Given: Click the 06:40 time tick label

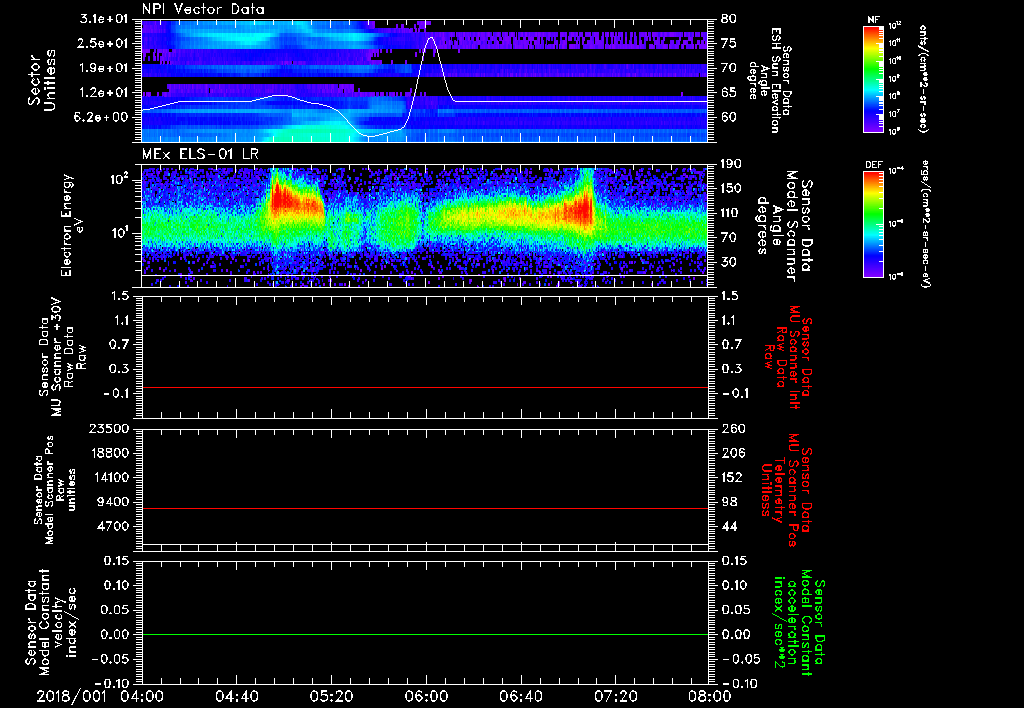Looking at the screenshot, I should click(x=520, y=696).
